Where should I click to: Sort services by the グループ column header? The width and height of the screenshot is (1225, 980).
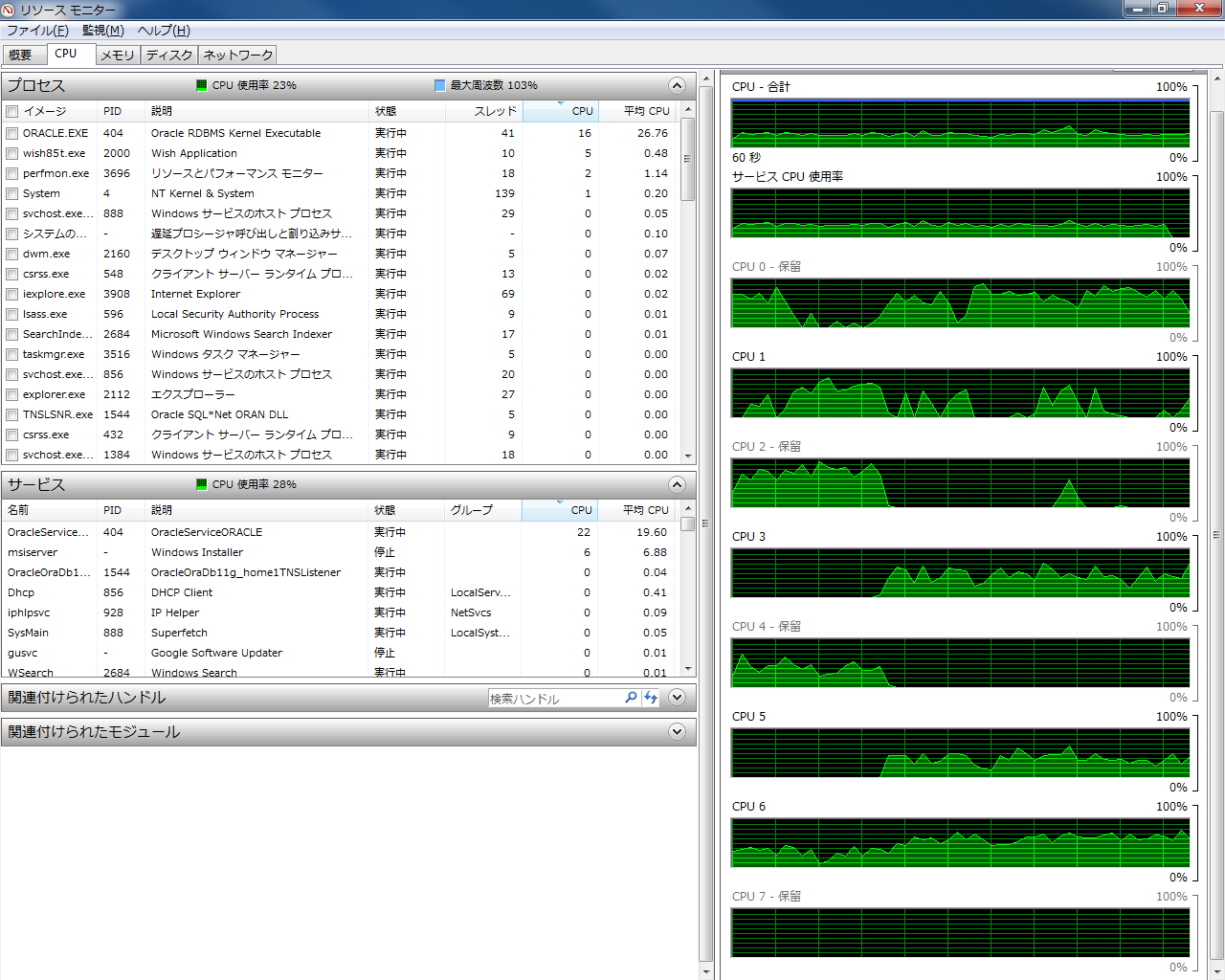[x=483, y=510]
